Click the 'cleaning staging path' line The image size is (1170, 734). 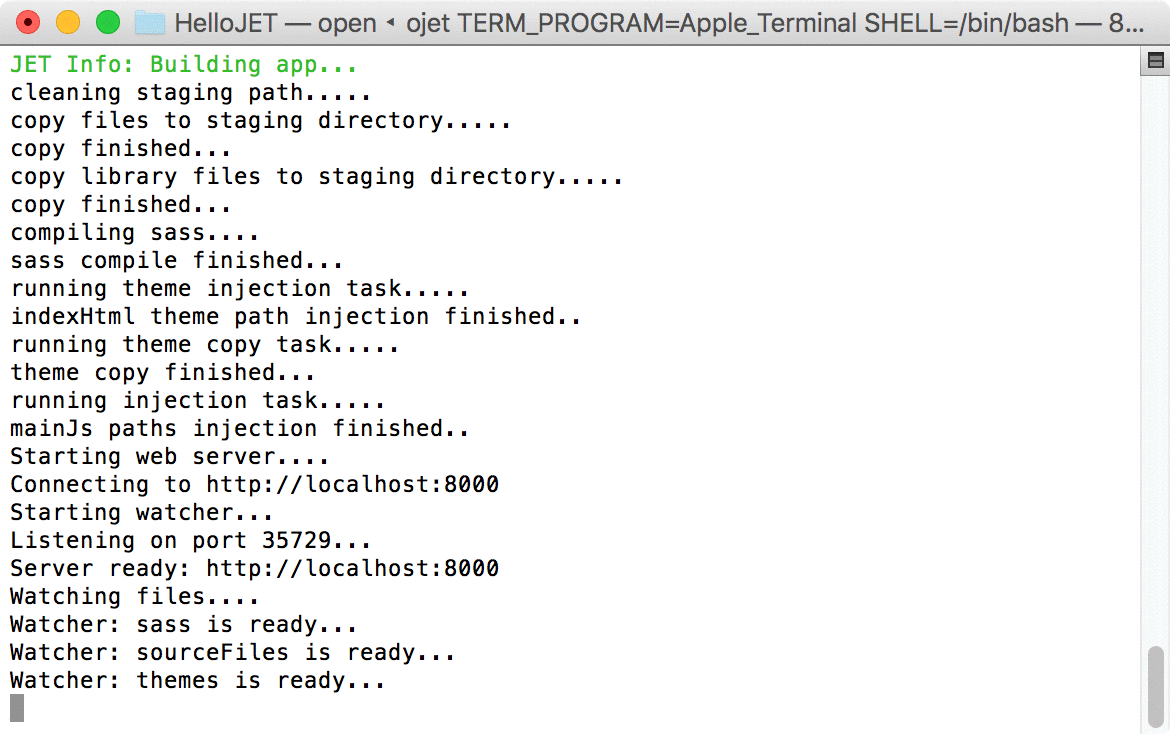click(190, 92)
